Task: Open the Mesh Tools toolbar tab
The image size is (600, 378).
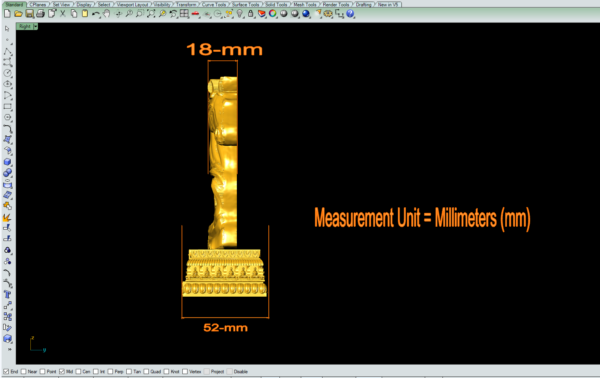Action: [x=305, y=4]
